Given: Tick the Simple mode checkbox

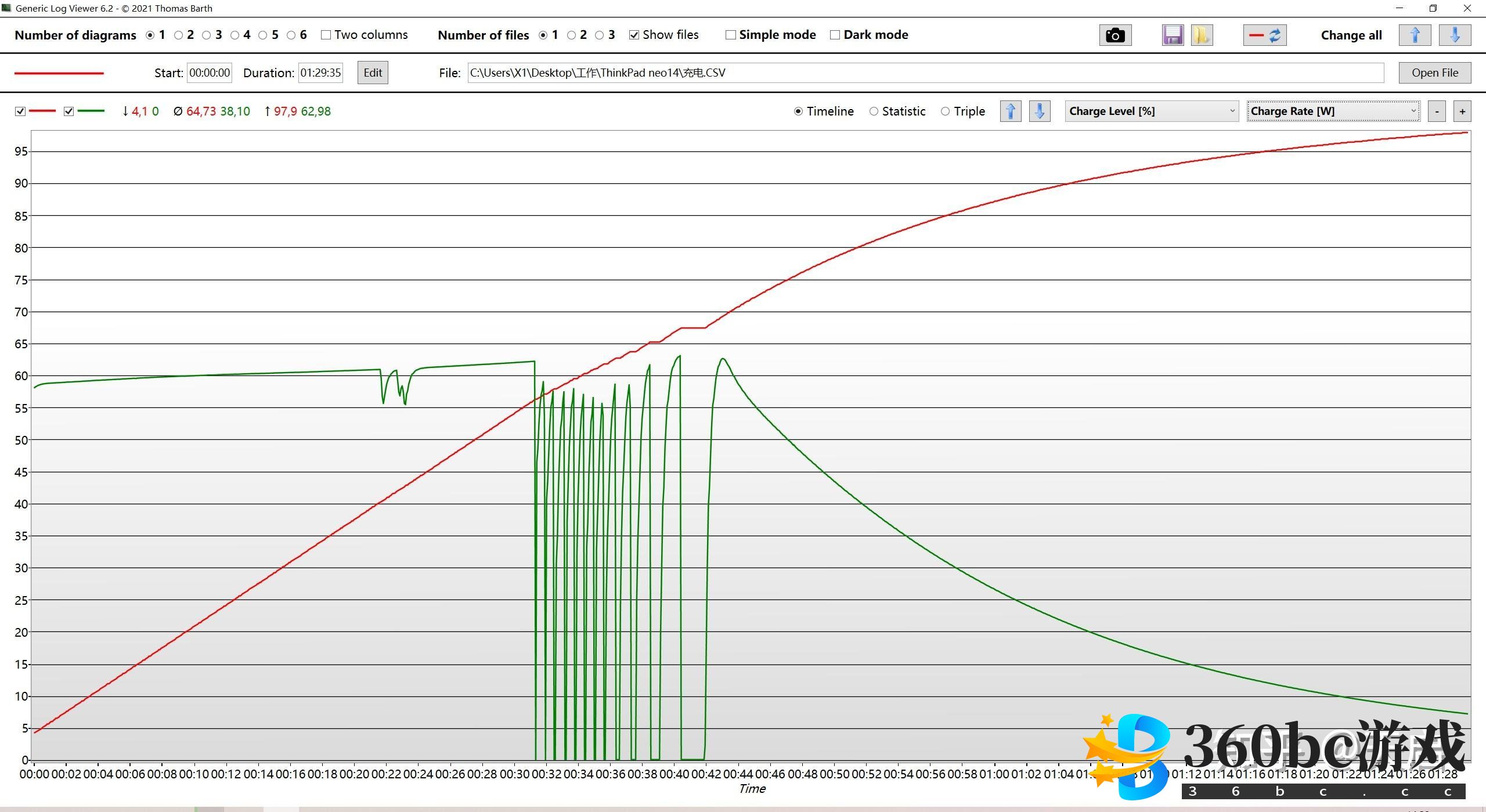Looking at the screenshot, I should click(x=731, y=35).
